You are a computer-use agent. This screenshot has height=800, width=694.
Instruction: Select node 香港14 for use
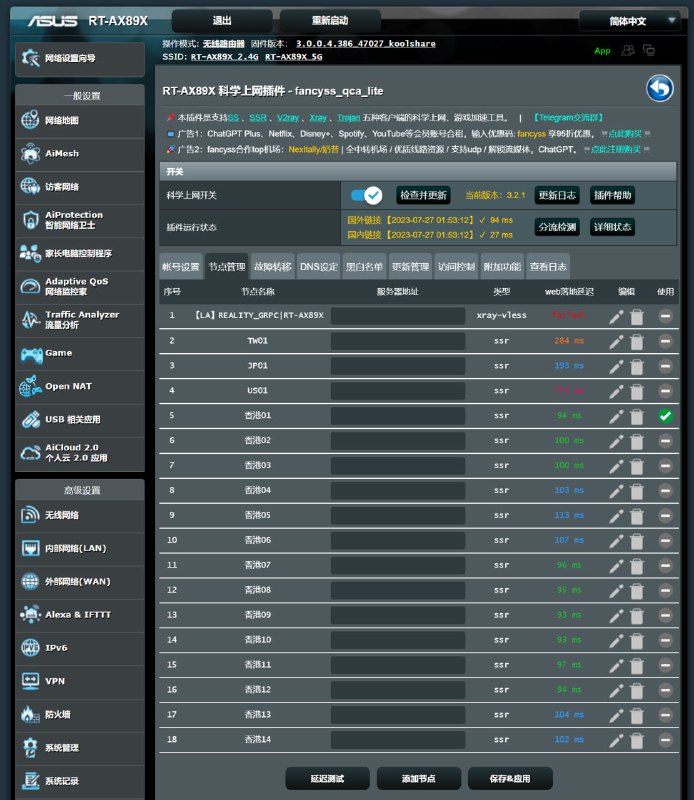click(x=665, y=740)
